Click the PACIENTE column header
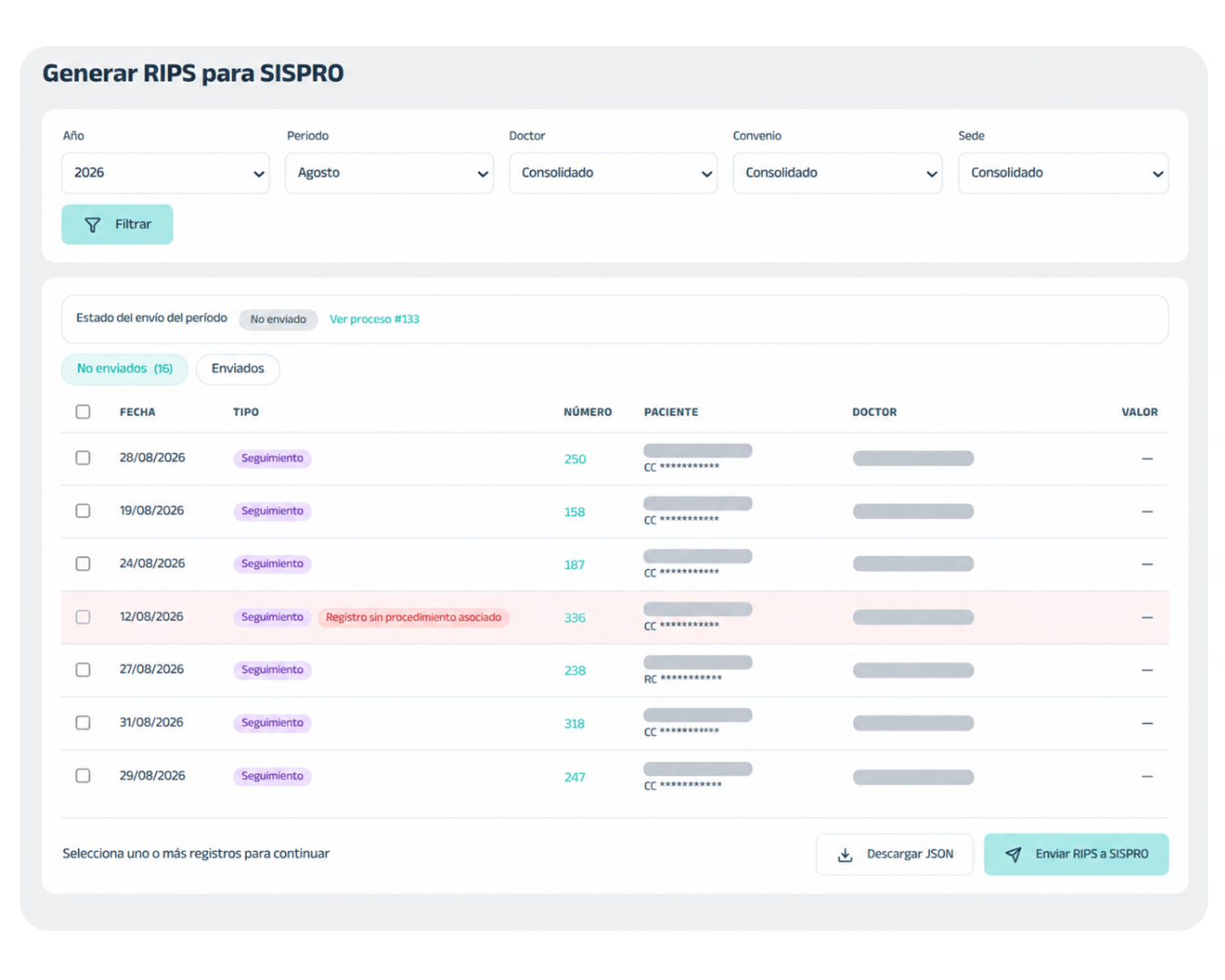1225x980 pixels. click(x=671, y=412)
